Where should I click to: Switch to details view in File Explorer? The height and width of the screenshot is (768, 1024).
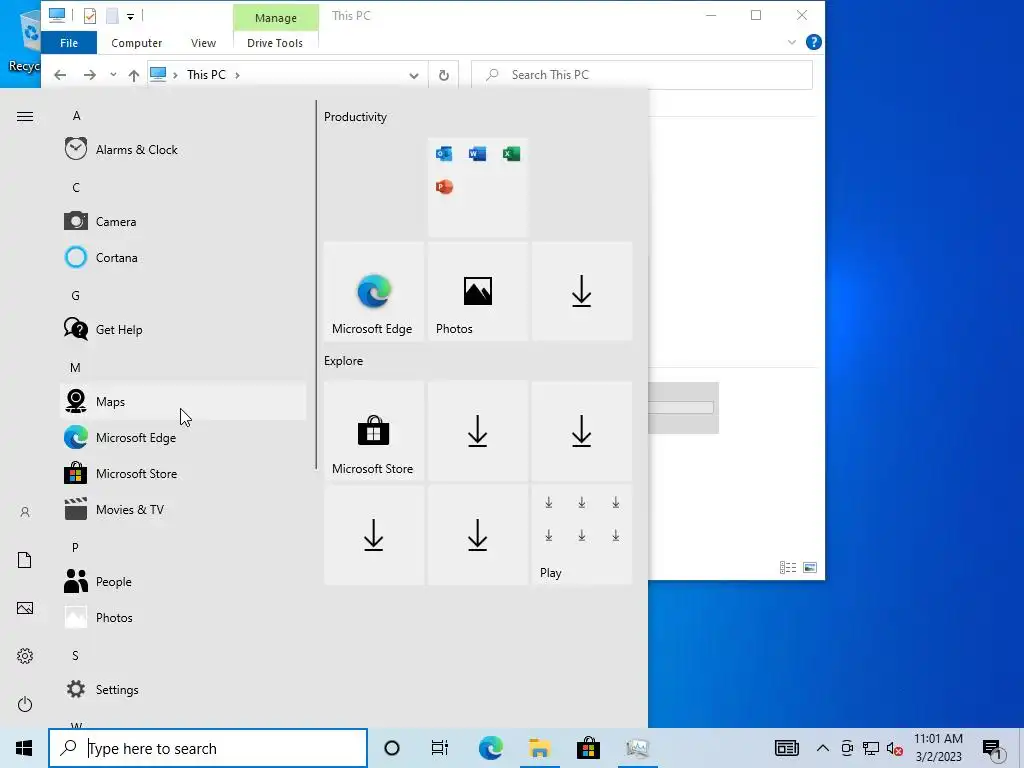788,568
